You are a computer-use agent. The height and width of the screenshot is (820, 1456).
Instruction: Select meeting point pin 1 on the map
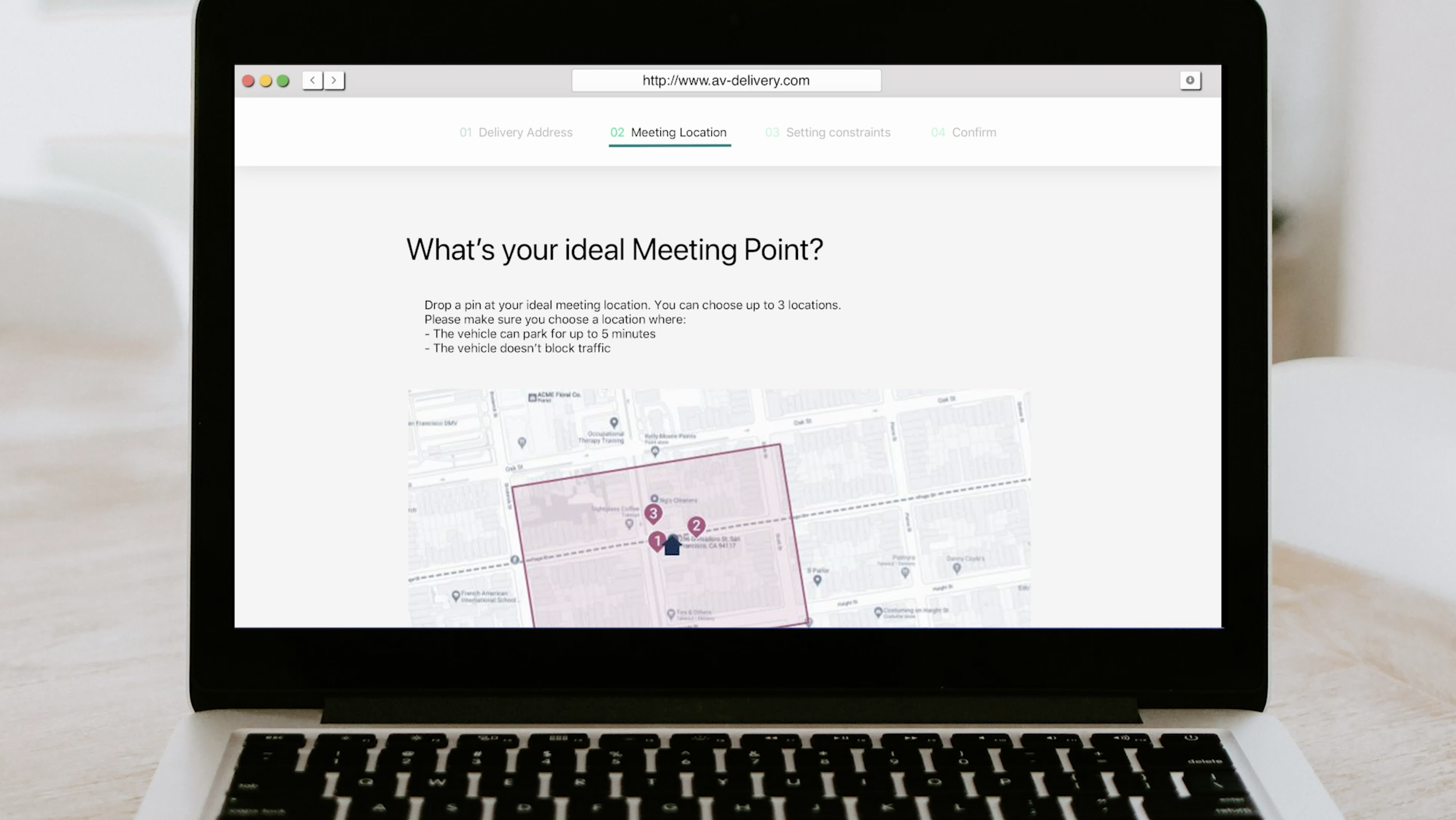pos(658,540)
